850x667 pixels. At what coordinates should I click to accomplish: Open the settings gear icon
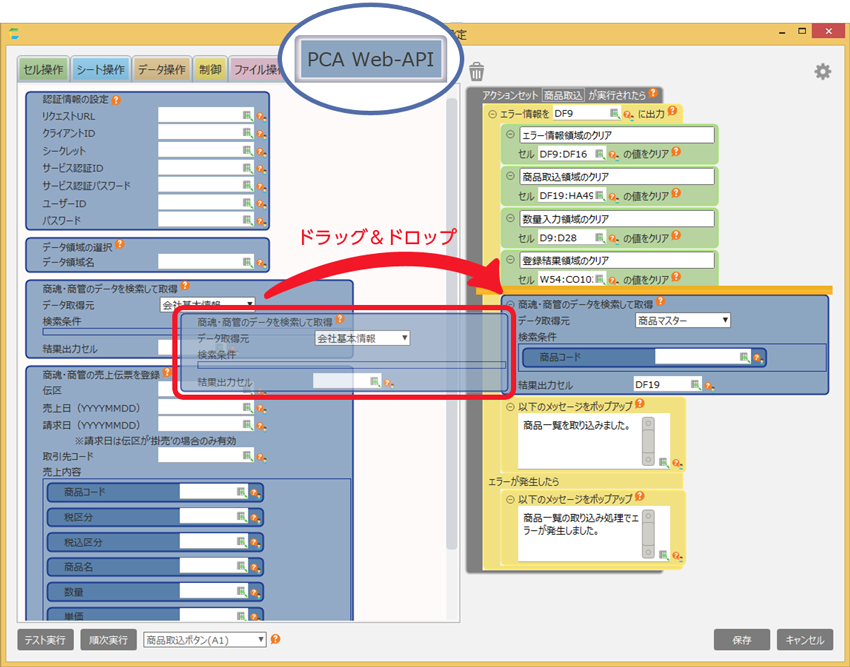822,72
